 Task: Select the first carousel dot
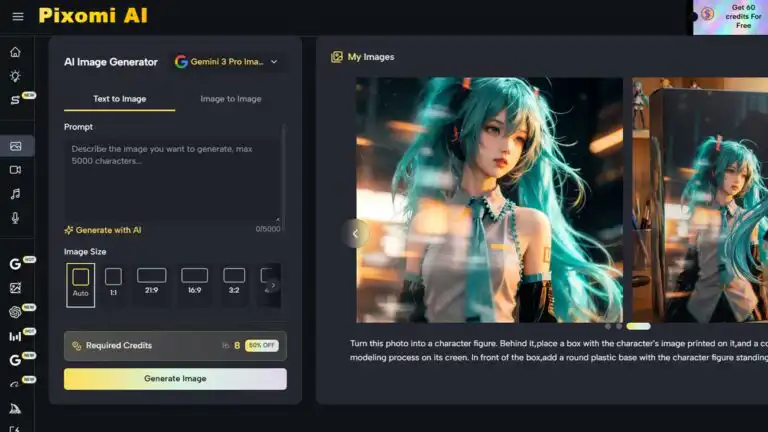608,326
